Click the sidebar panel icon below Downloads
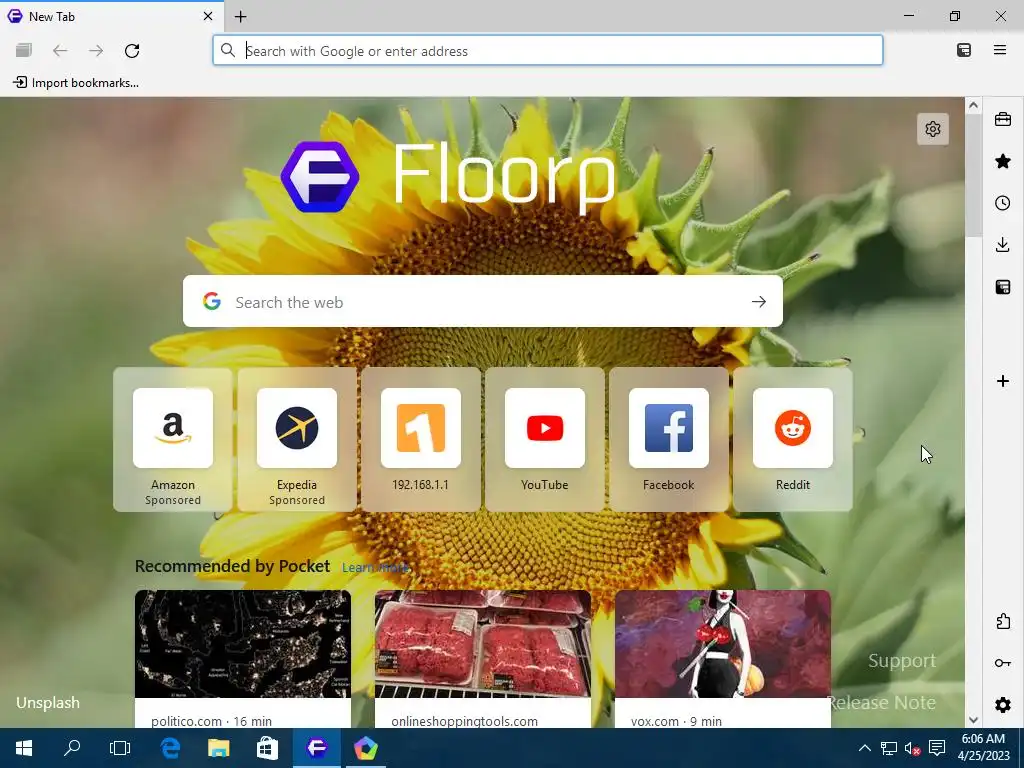The image size is (1024, 768). point(1003,287)
